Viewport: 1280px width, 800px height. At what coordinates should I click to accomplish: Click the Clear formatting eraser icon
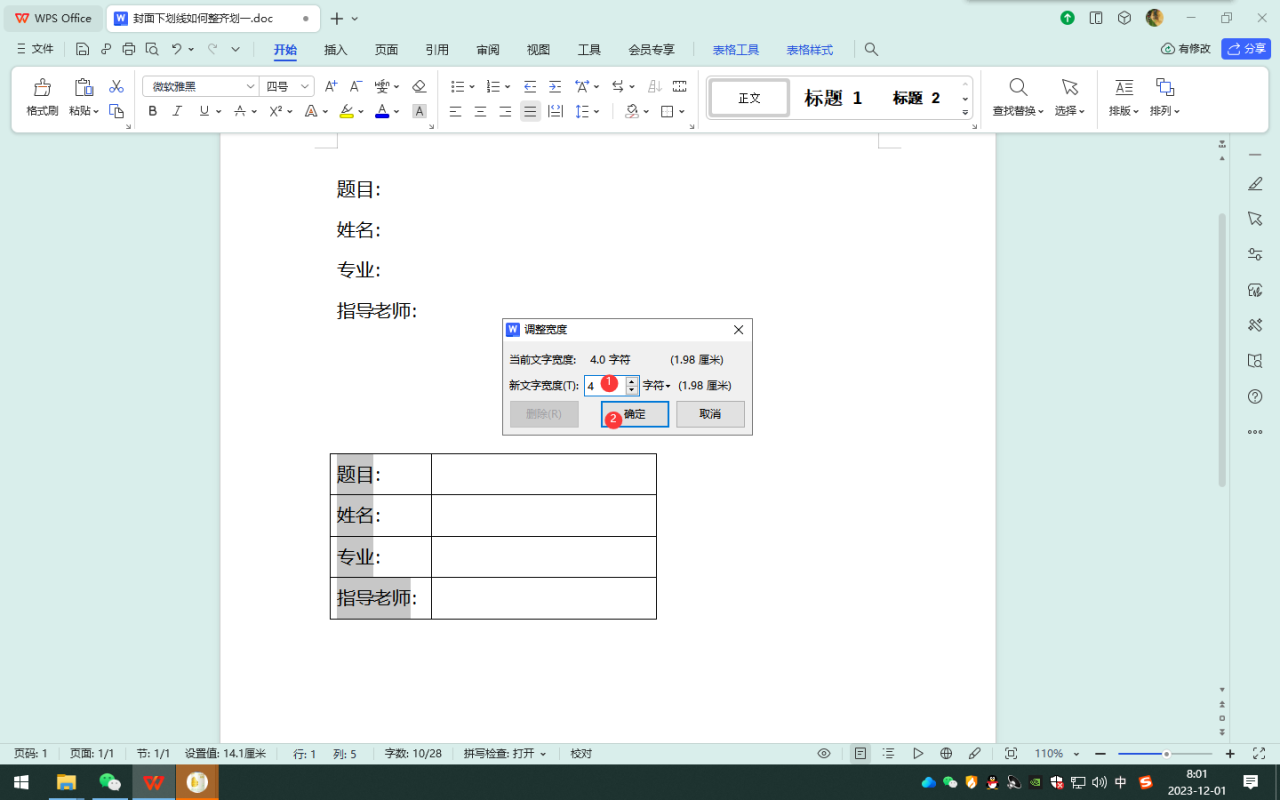419,87
